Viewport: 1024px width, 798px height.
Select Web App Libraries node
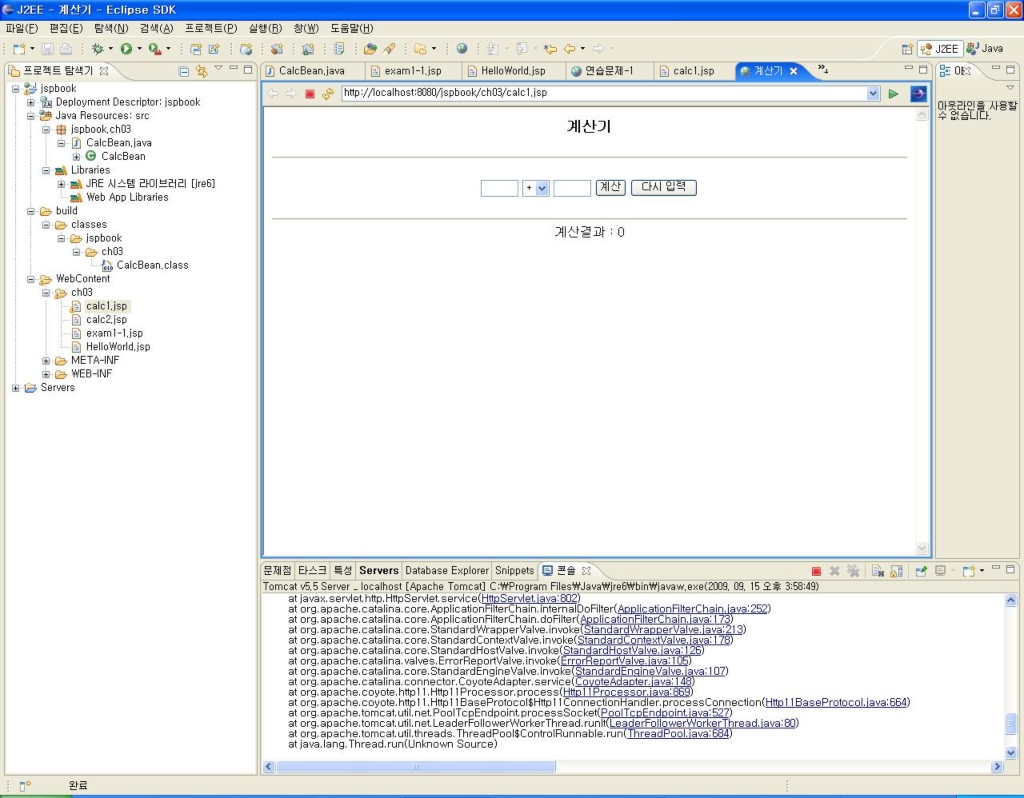pyautogui.click(x=127, y=197)
